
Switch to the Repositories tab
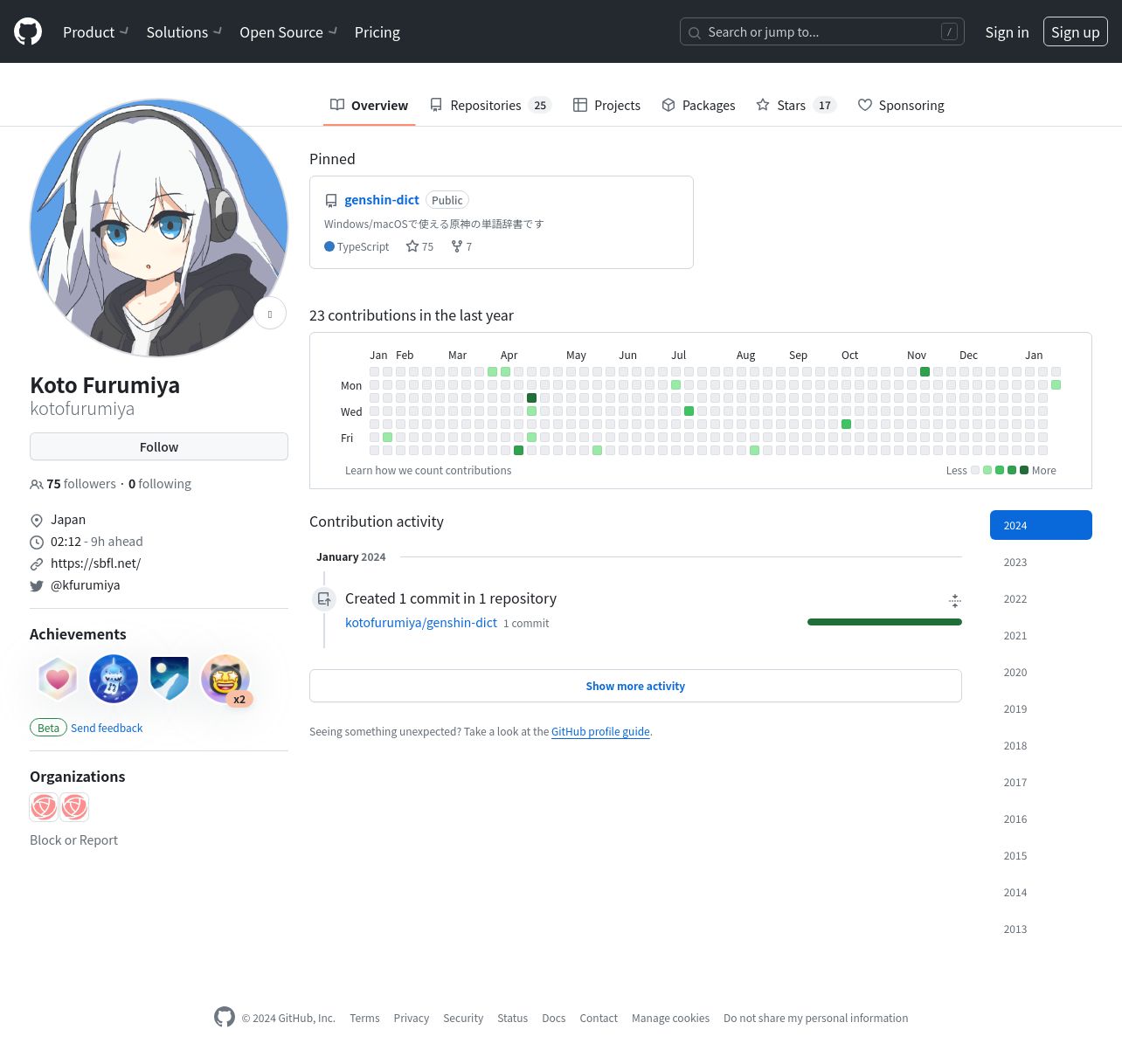point(490,106)
